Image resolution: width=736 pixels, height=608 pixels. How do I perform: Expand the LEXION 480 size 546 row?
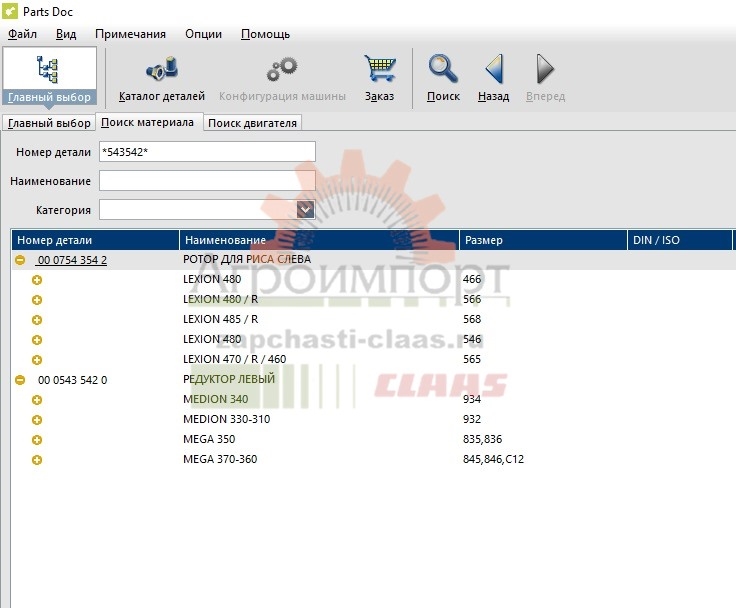[37, 340]
